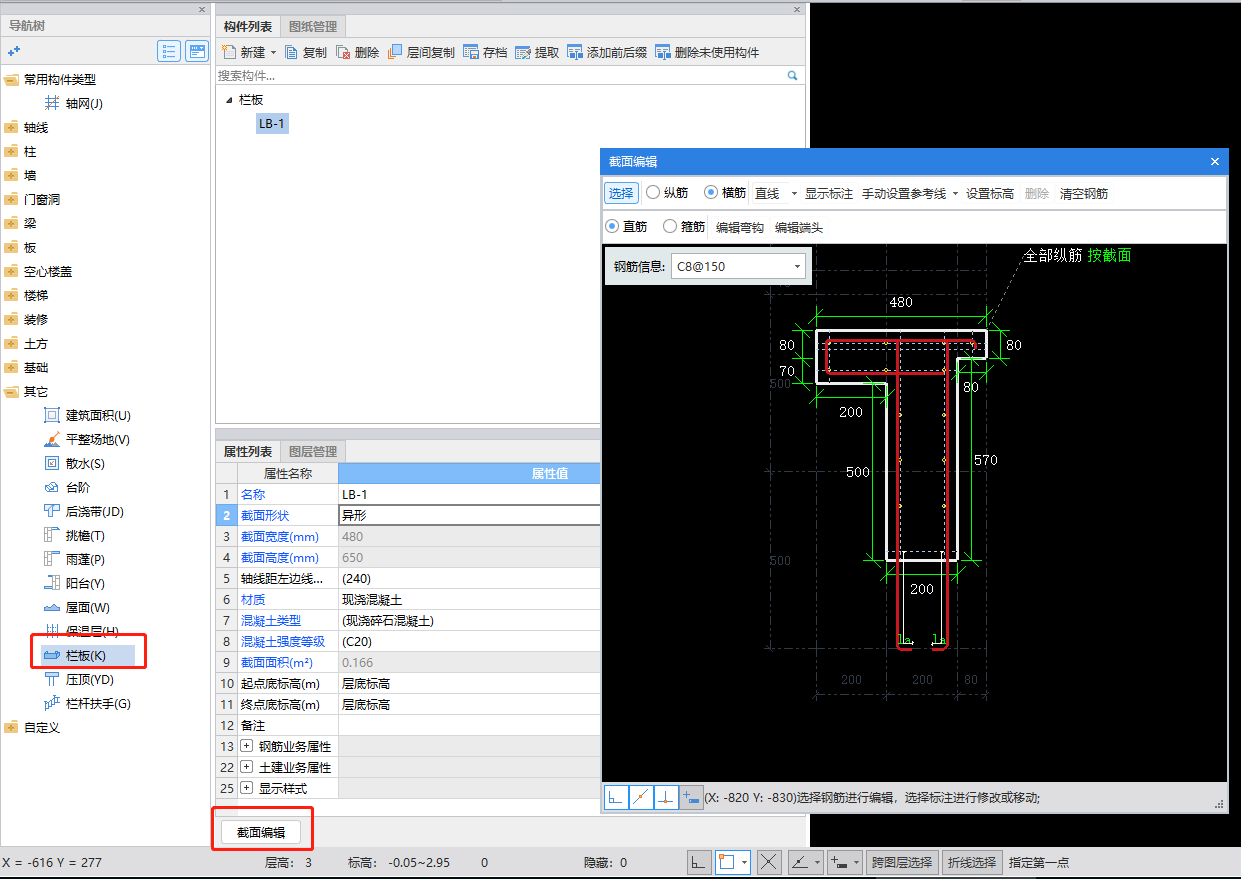Viewport: 1241px width, 879px height.
Task: Toggle dynamic input icon in section editor
Action: (x=690, y=797)
